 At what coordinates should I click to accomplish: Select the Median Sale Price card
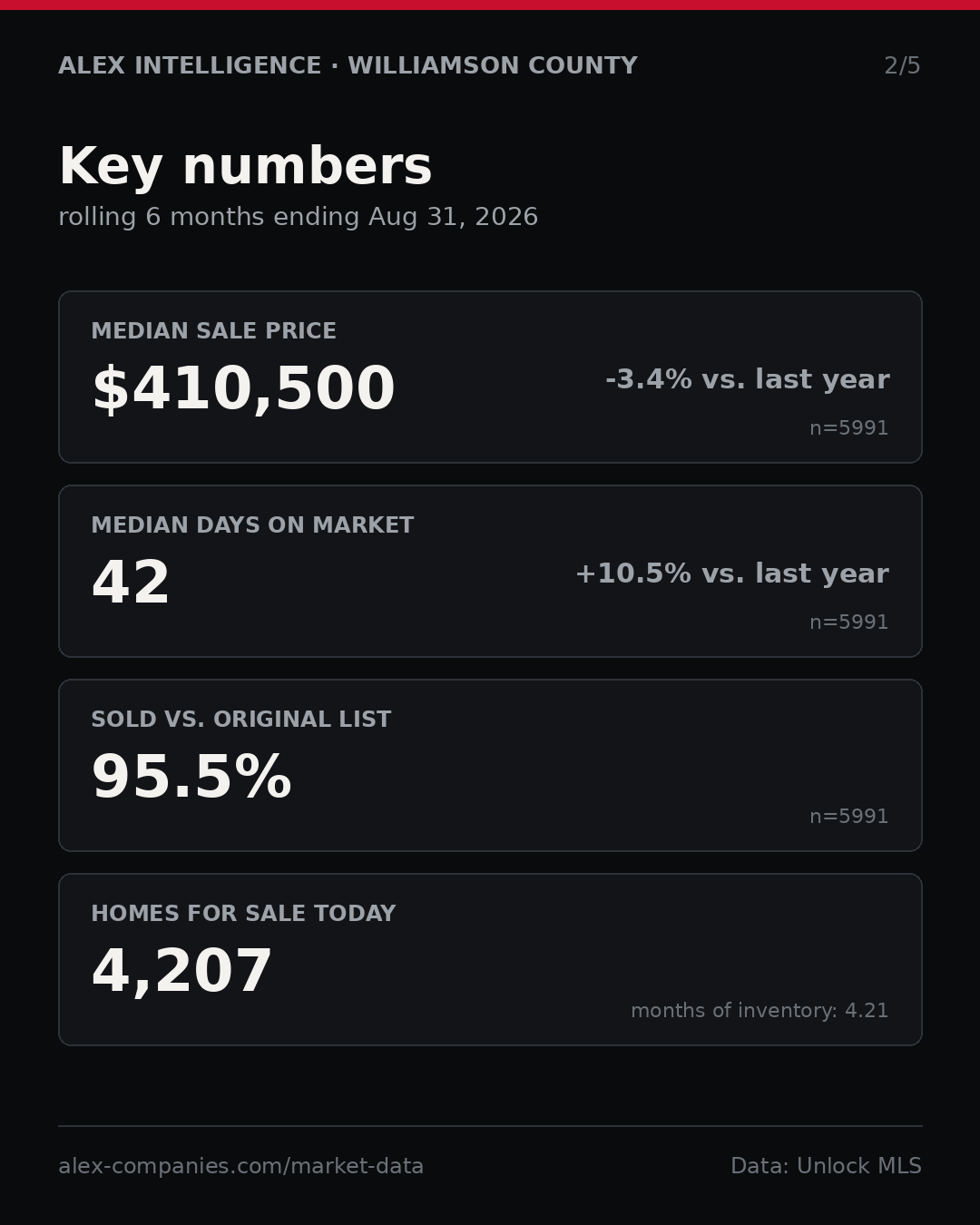tap(490, 377)
